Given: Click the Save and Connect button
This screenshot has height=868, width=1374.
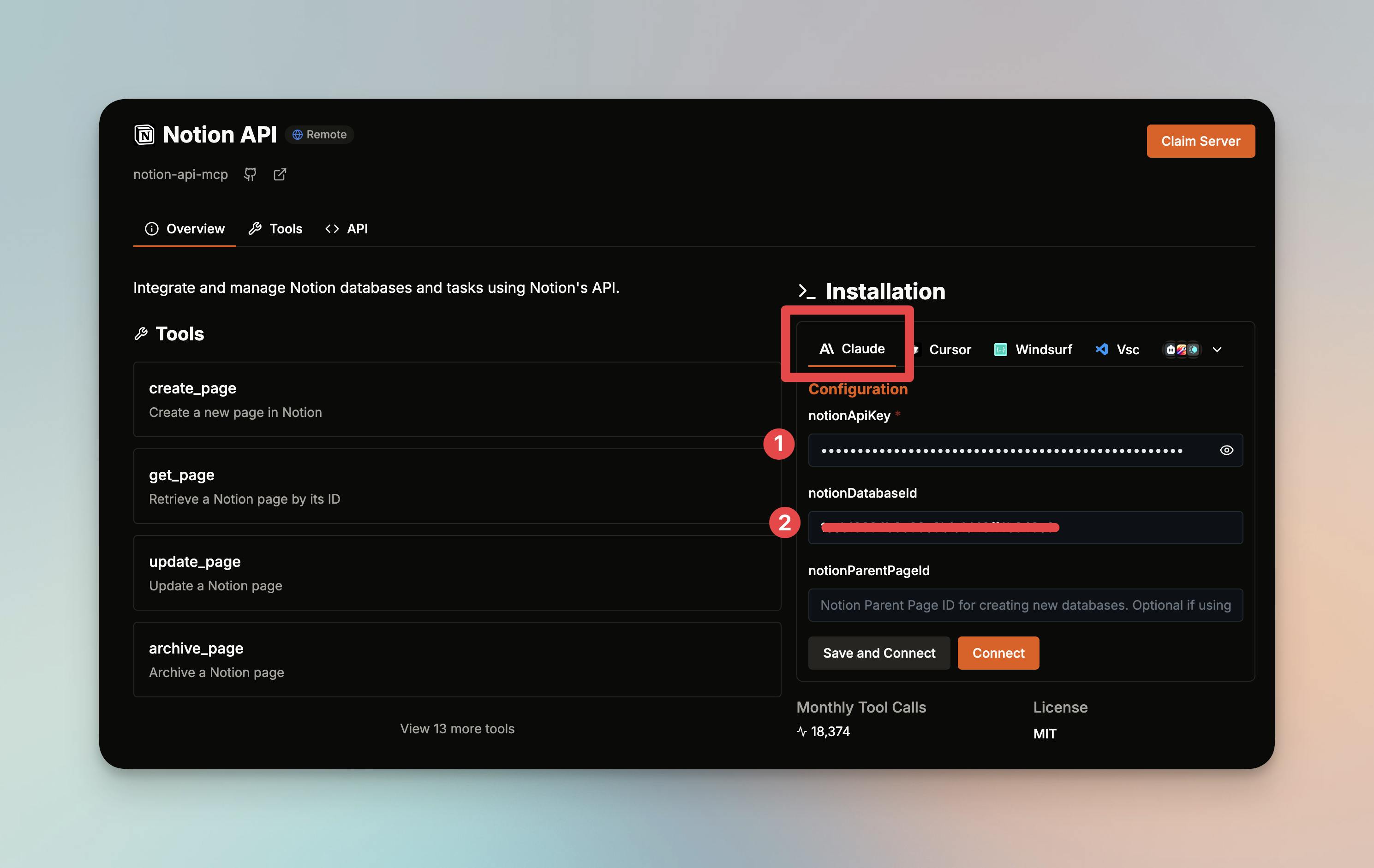Looking at the screenshot, I should pyautogui.click(x=879, y=653).
